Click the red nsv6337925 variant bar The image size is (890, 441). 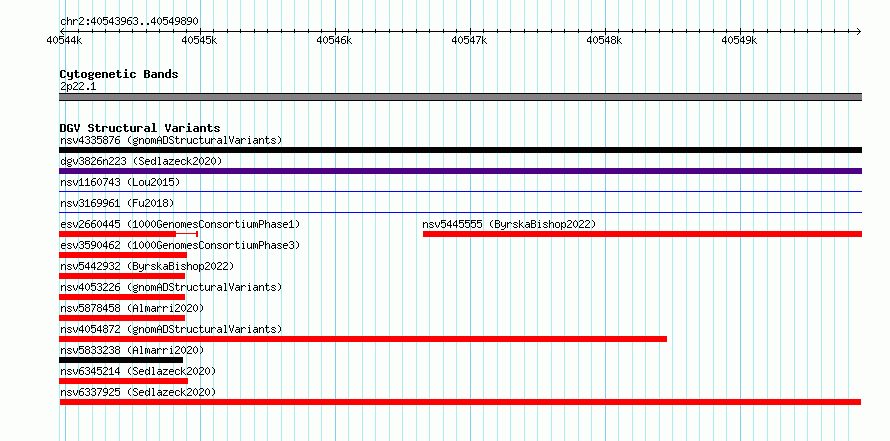click(x=460, y=402)
